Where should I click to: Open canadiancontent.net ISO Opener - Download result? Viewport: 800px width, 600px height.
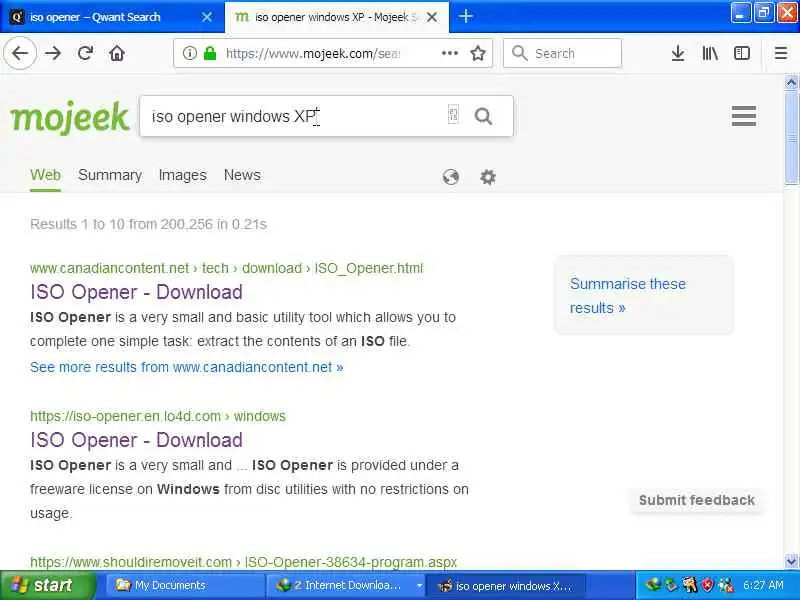coord(136,292)
